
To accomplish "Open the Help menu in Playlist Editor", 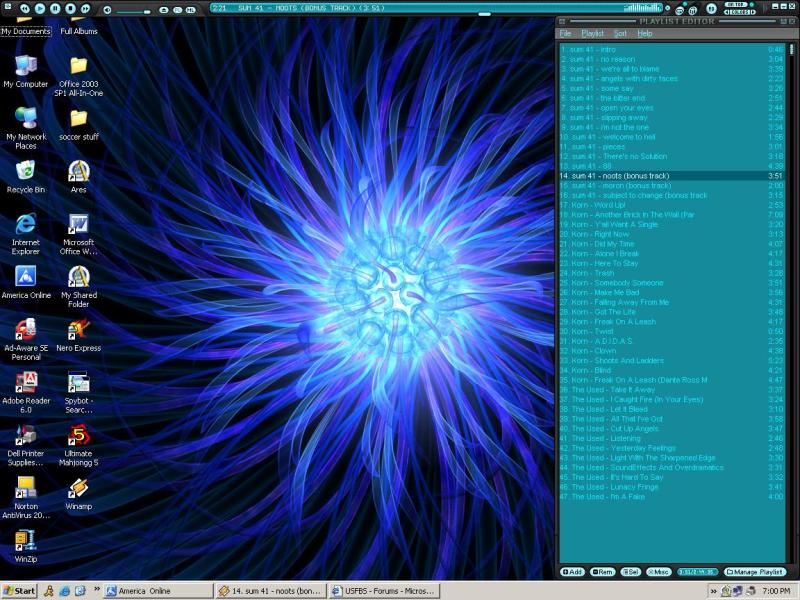I will click(645, 34).
